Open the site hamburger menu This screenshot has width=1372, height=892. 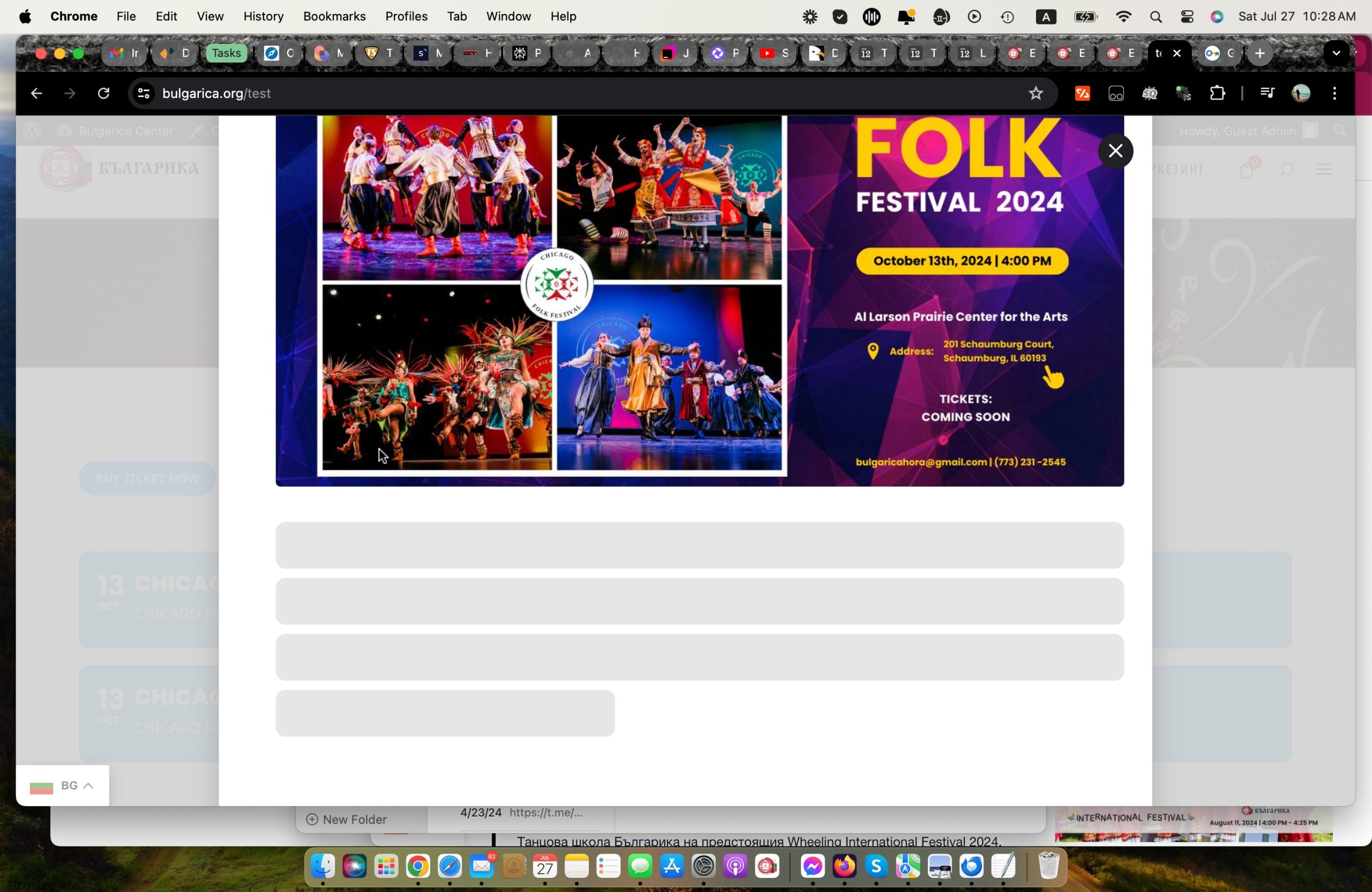pyautogui.click(x=1324, y=169)
